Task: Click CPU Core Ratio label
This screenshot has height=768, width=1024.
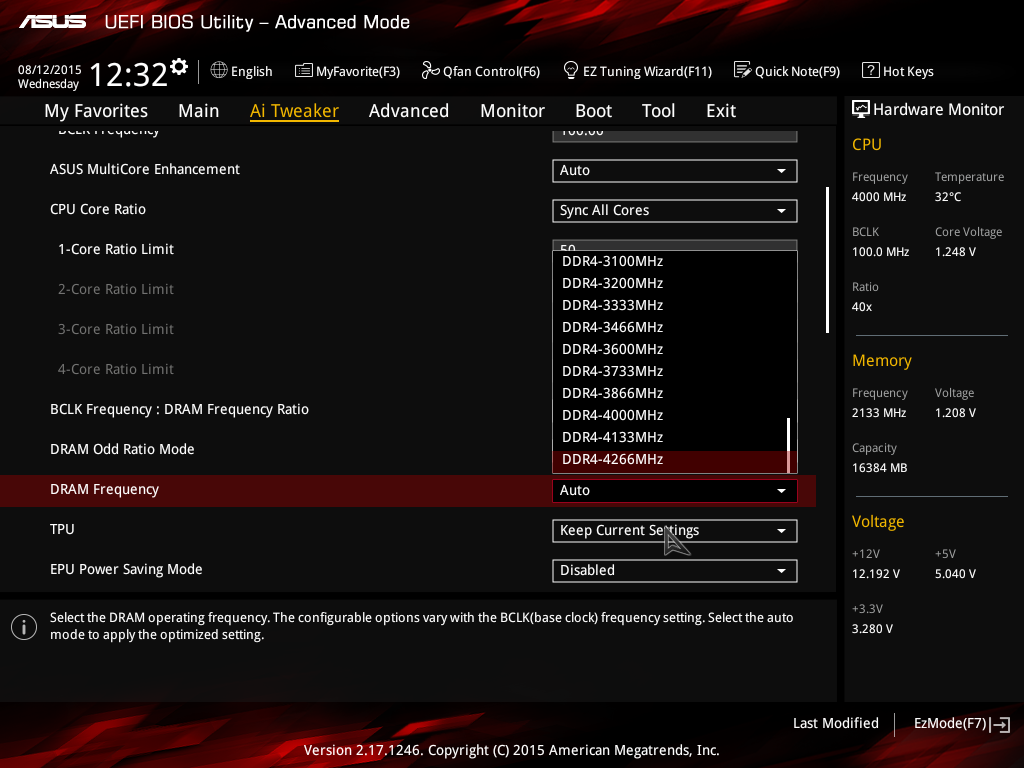Action: coord(98,210)
